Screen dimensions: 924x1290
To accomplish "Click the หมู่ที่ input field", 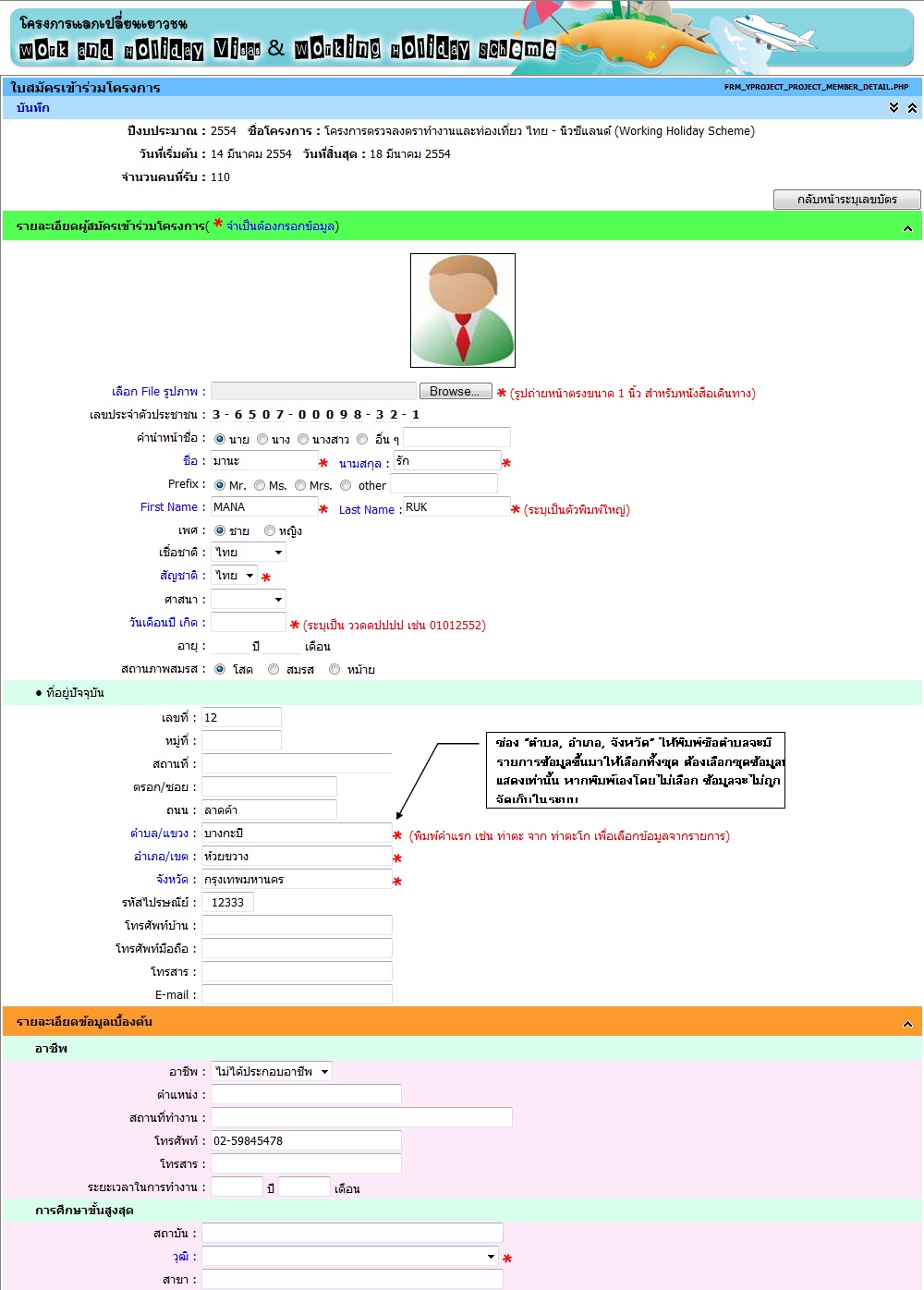I will tap(241, 740).
